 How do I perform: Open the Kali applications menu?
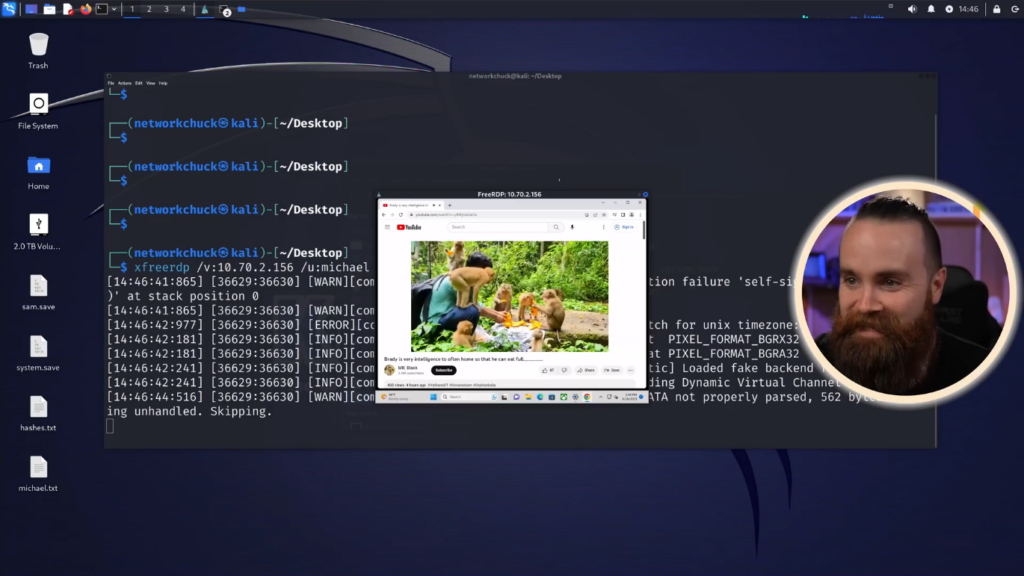[x=8, y=9]
